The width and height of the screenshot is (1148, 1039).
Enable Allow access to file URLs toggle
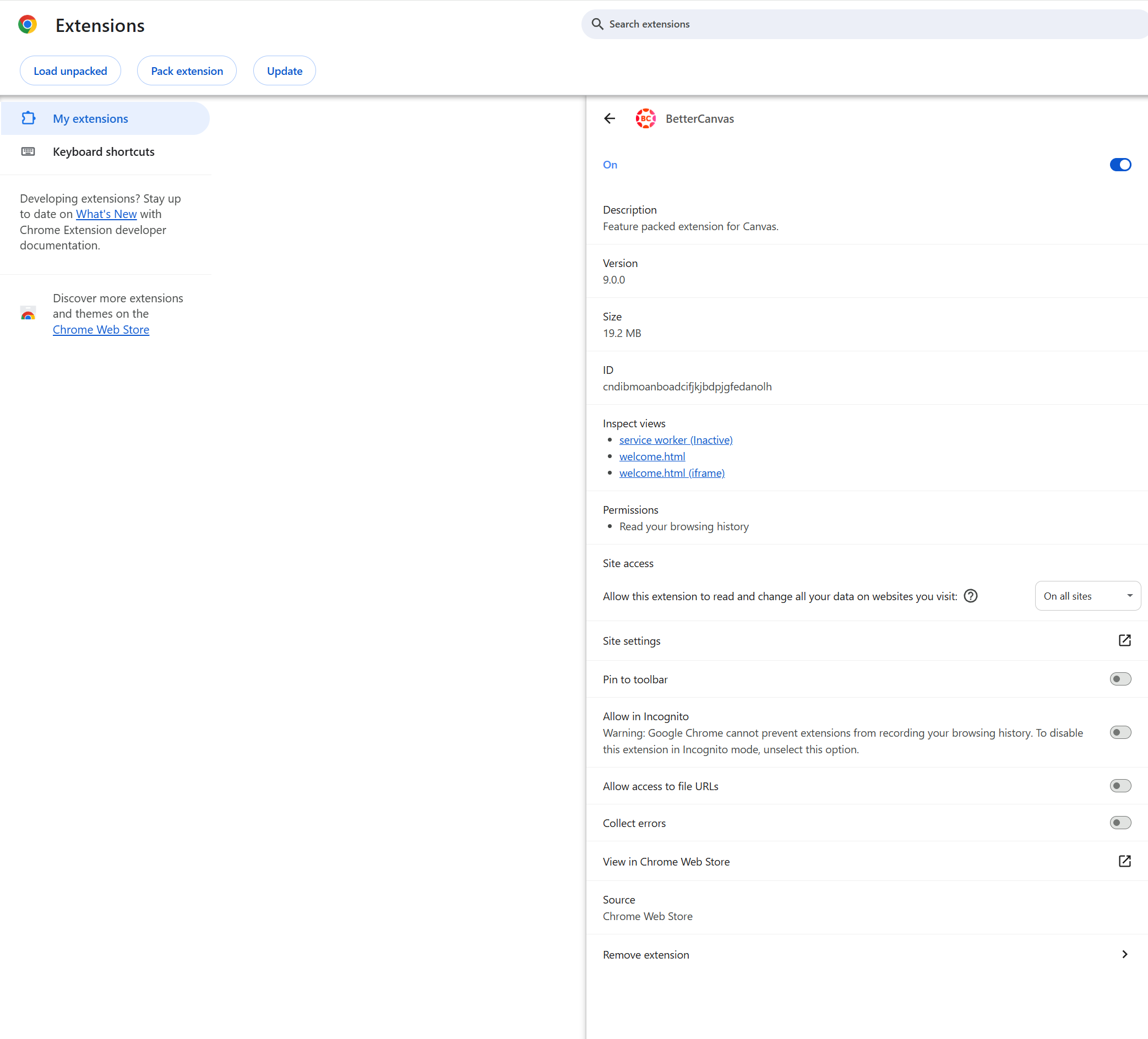tap(1120, 786)
